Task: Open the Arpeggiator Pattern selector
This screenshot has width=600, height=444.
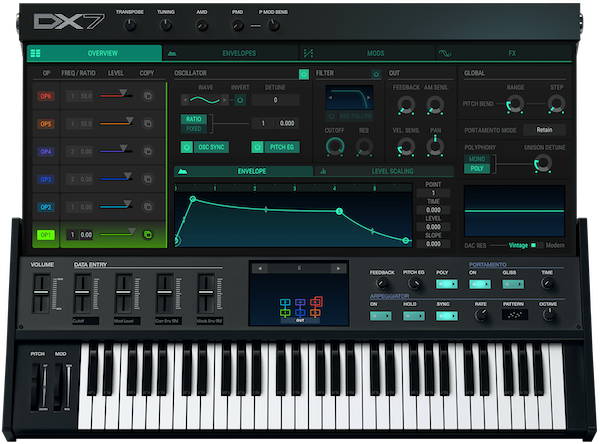Action: pyautogui.click(x=515, y=315)
